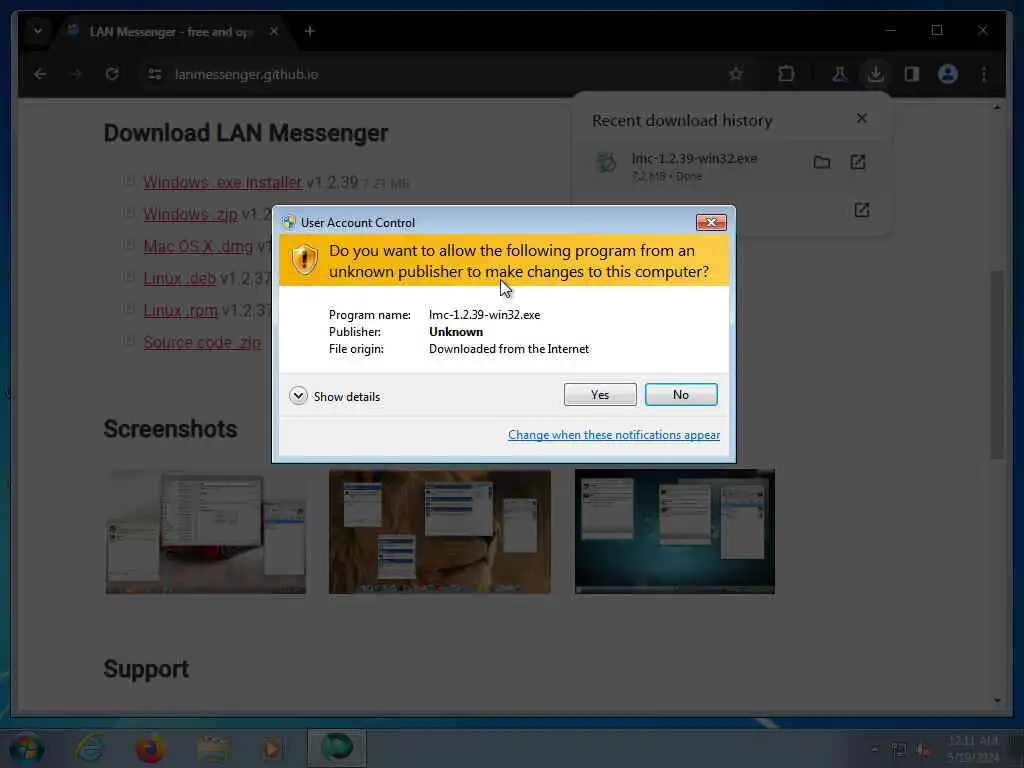Open the tab search dropdown arrow
The width and height of the screenshot is (1024, 768).
(x=38, y=31)
